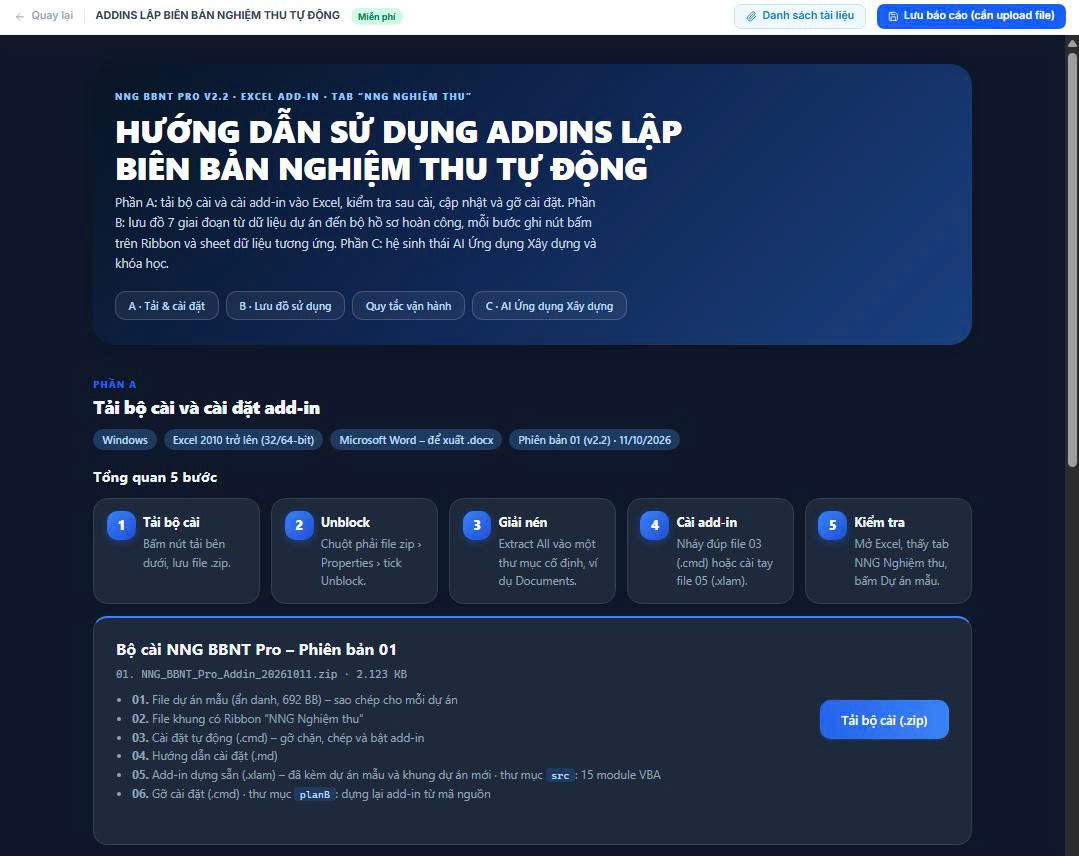Screen dimensions: 1079x856
Task: Click page title ADDINS LẬP BIÊN BẢN NGHIỆM THU TỰ ĐỘNG
Action: click(x=217, y=15)
